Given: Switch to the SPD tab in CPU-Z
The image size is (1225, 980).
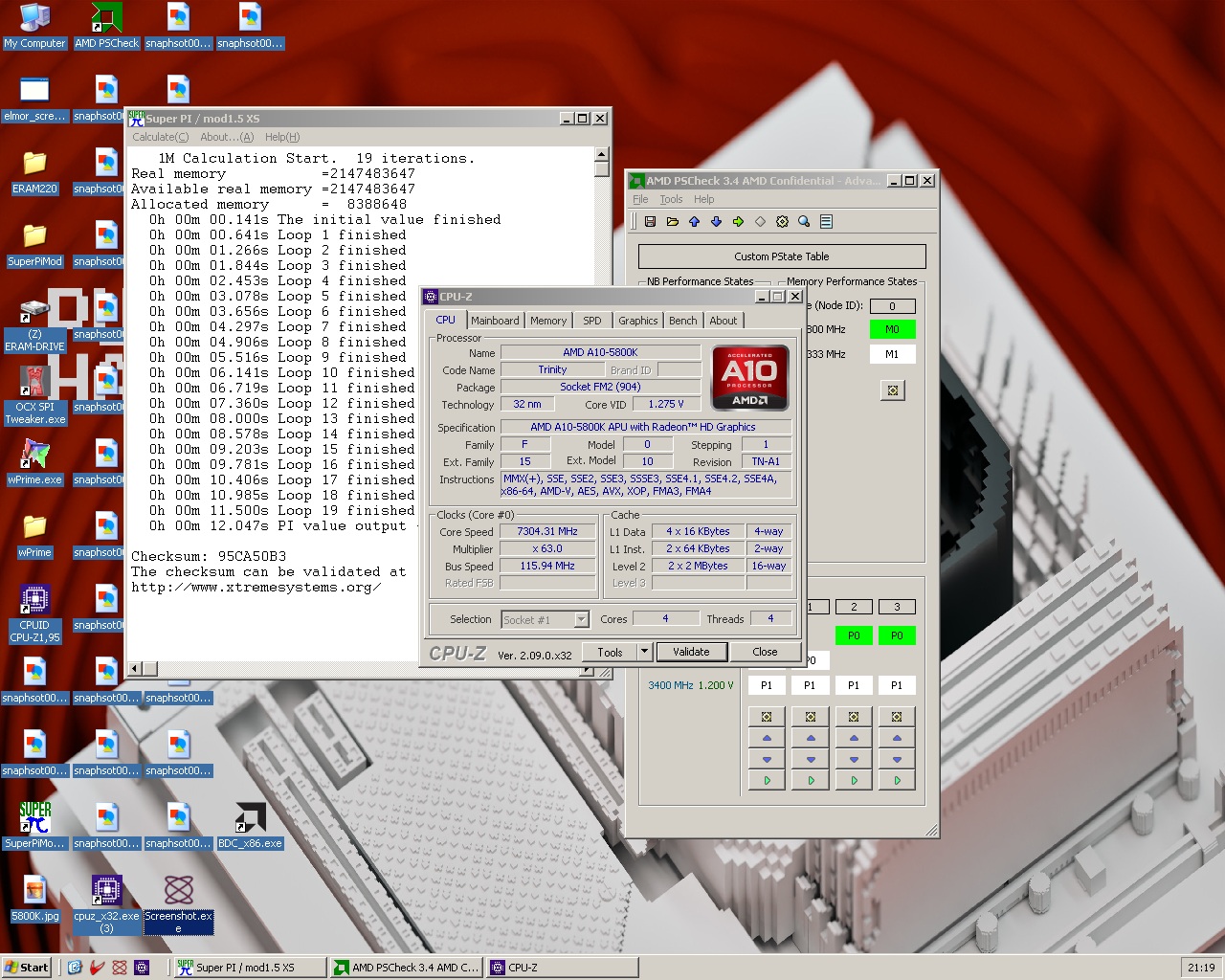Looking at the screenshot, I should click(x=592, y=321).
